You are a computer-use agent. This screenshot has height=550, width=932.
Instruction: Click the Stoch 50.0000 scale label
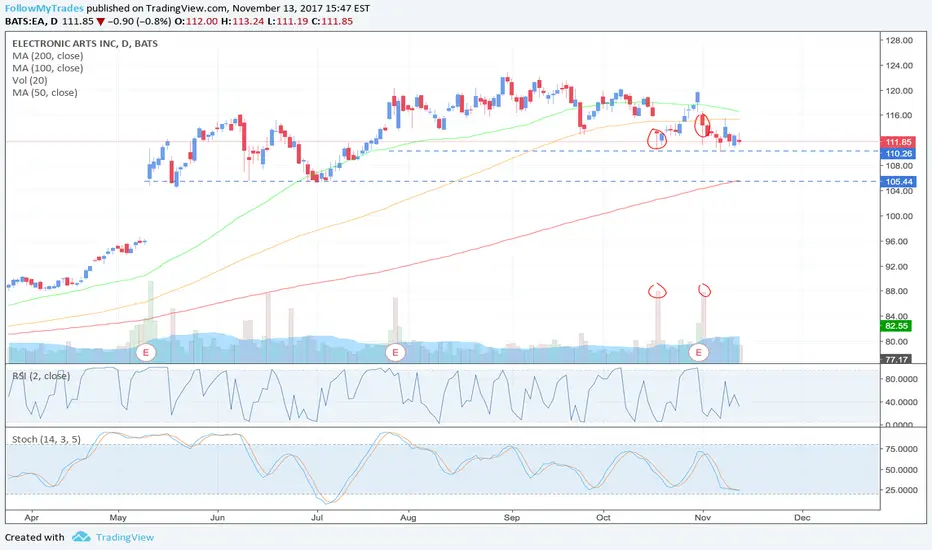(x=901, y=470)
